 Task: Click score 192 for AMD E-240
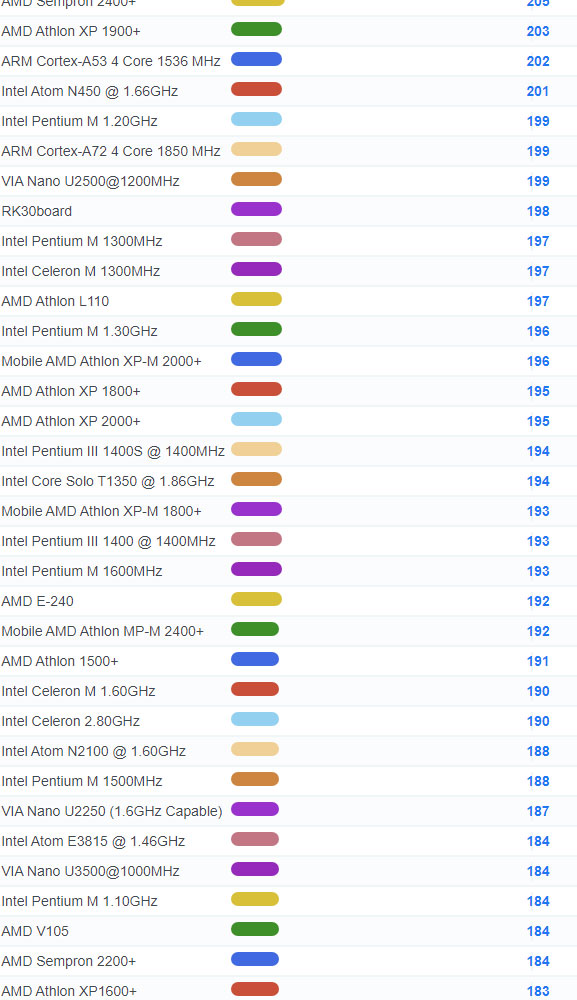(538, 601)
